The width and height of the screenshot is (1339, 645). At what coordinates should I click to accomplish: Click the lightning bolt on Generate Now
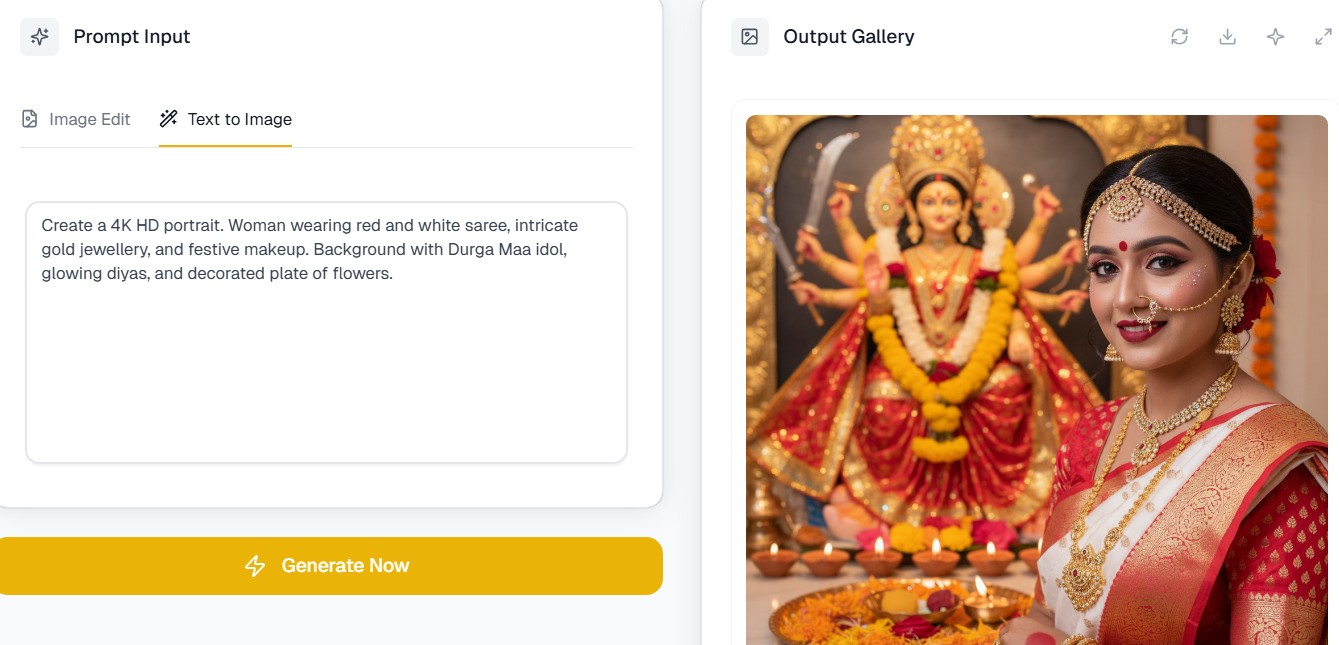point(255,566)
